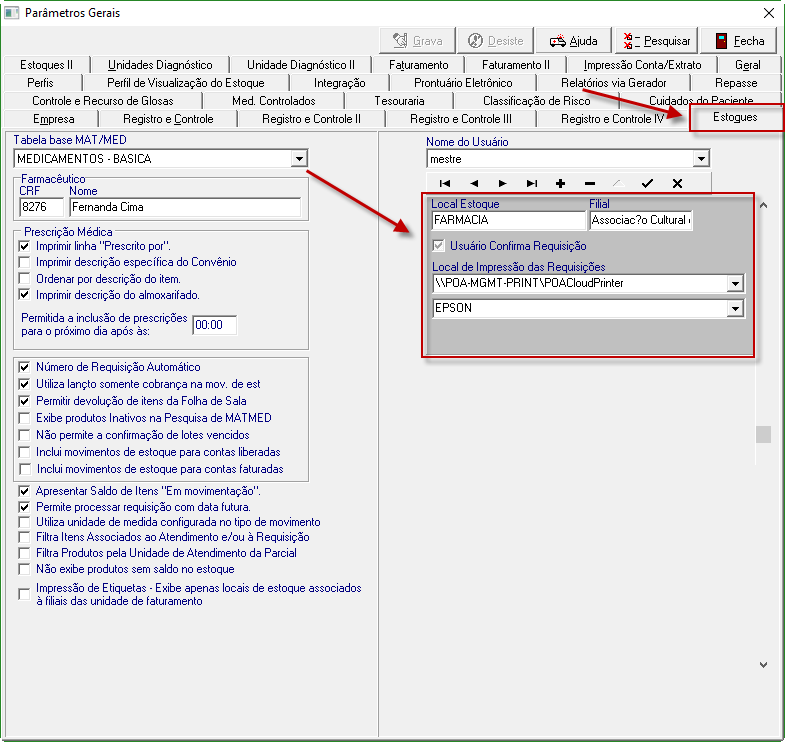The width and height of the screenshot is (785, 742).
Task: Click the Grava button
Action: click(x=418, y=41)
